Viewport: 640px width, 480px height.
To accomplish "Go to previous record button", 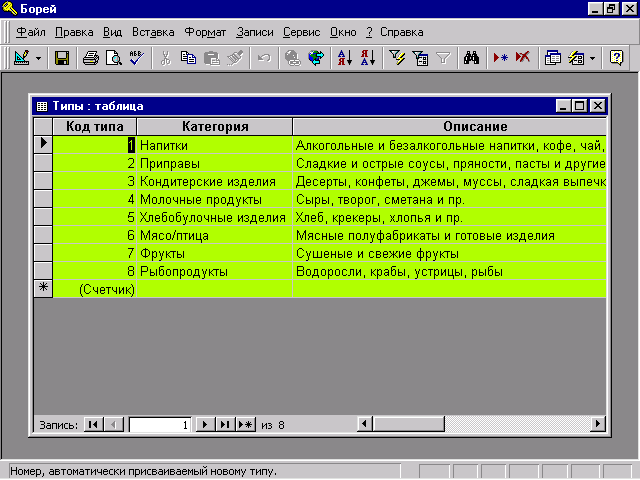I will tap(114, 424).
